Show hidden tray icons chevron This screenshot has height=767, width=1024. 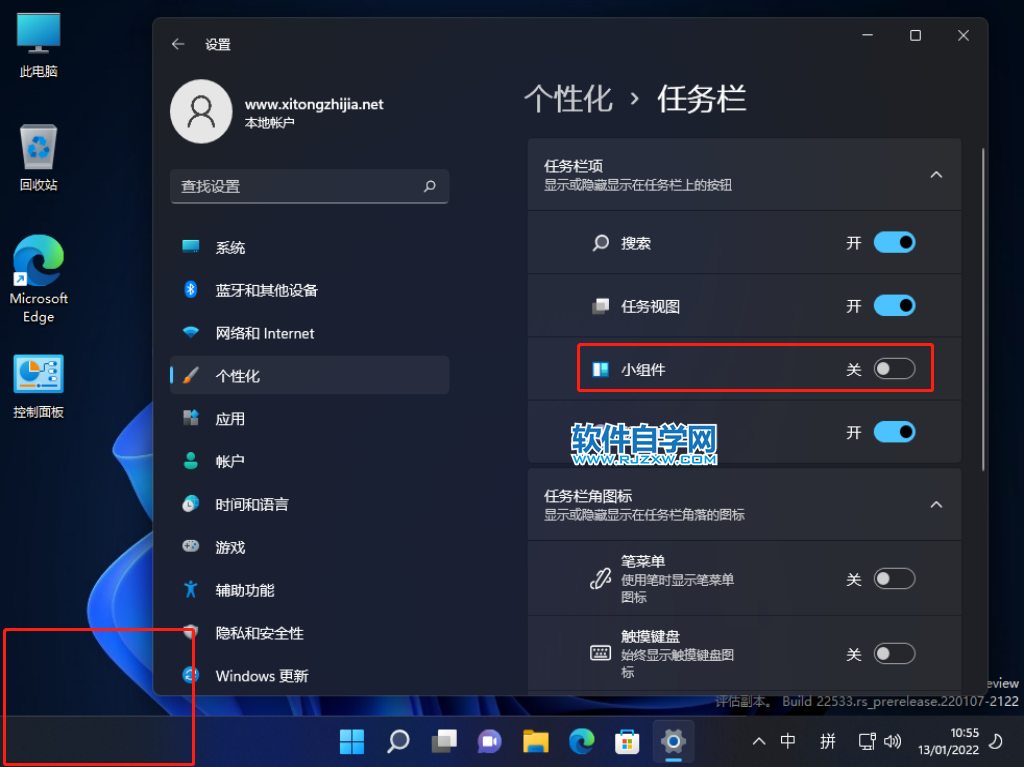point(758,742)
